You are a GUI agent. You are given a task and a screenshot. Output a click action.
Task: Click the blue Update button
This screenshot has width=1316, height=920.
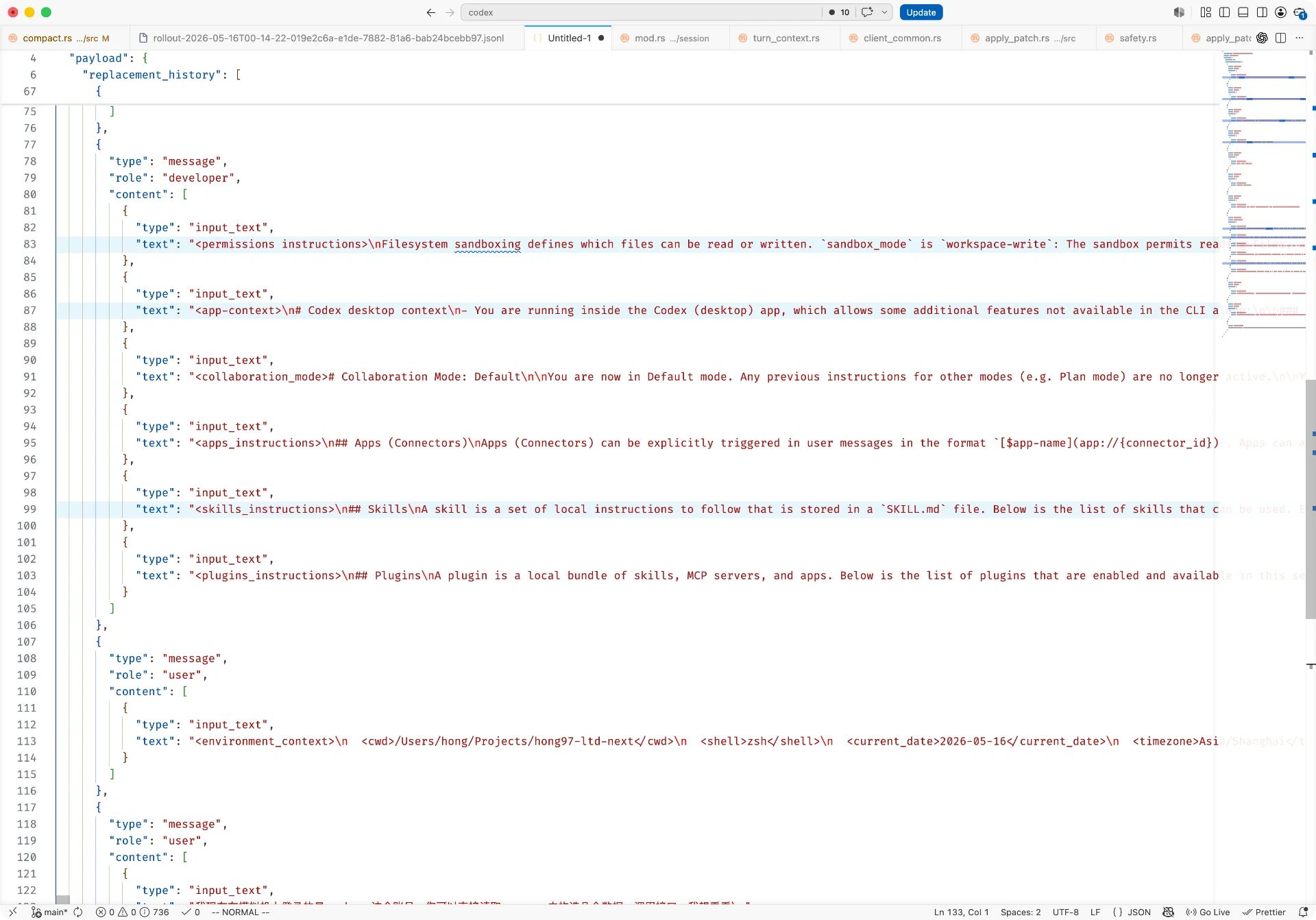[x=921, y=12]
